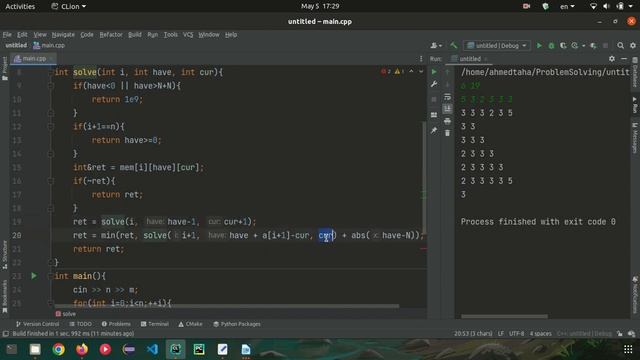
Task: Open Search Everywhere magnifier icon
Action: [620, 46]
